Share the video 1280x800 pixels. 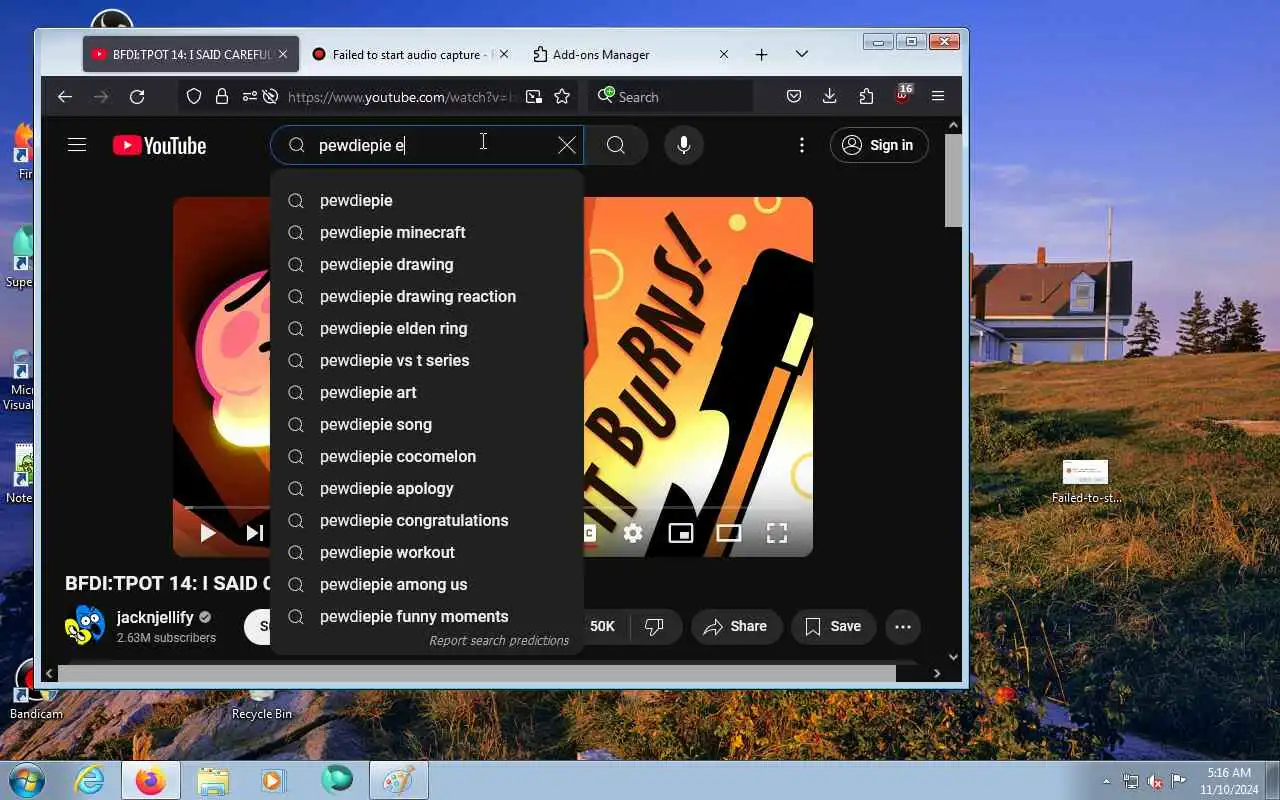click(735, 627)
